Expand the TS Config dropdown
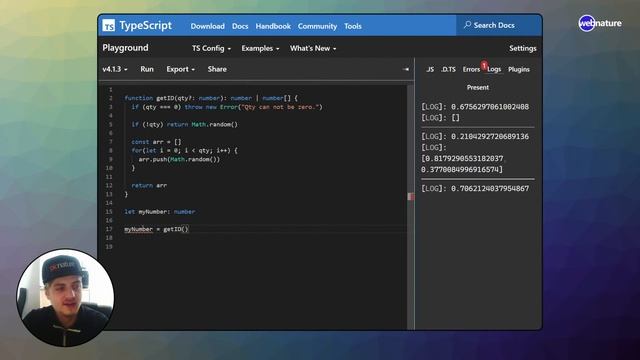Viewport: 640px width, 360px height. (211, 48)
